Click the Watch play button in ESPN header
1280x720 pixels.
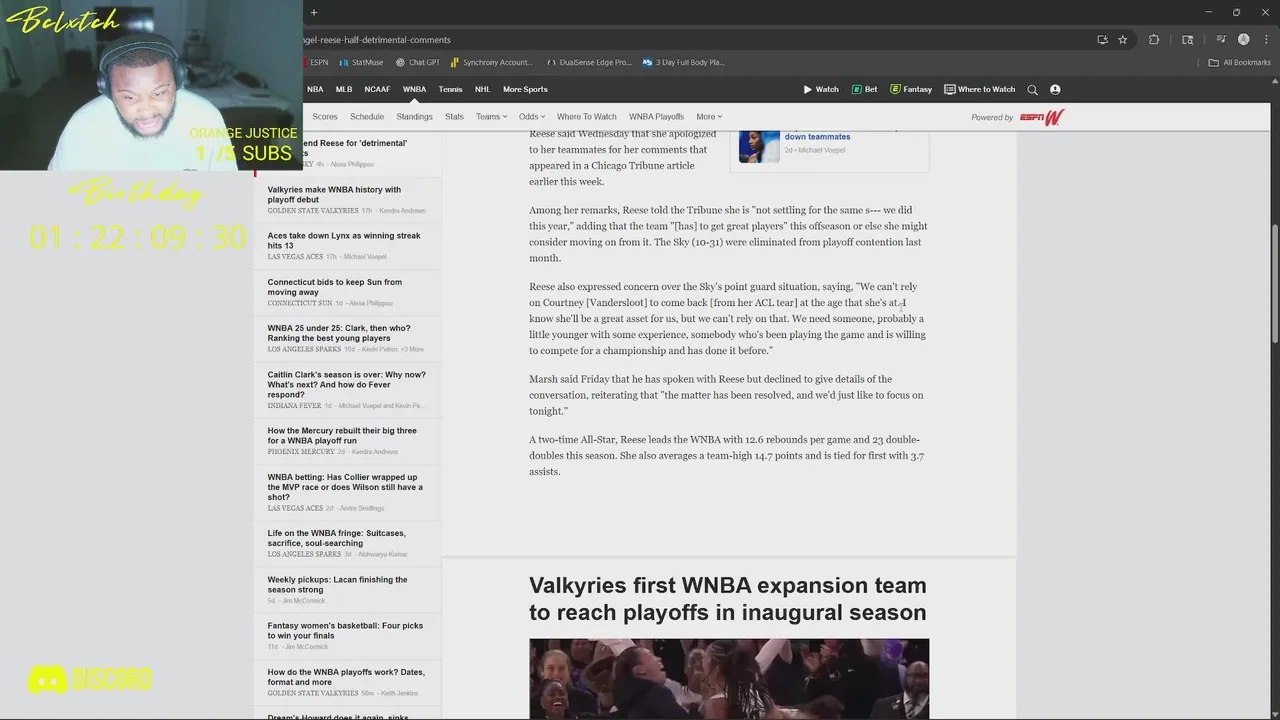pos(821,90)
